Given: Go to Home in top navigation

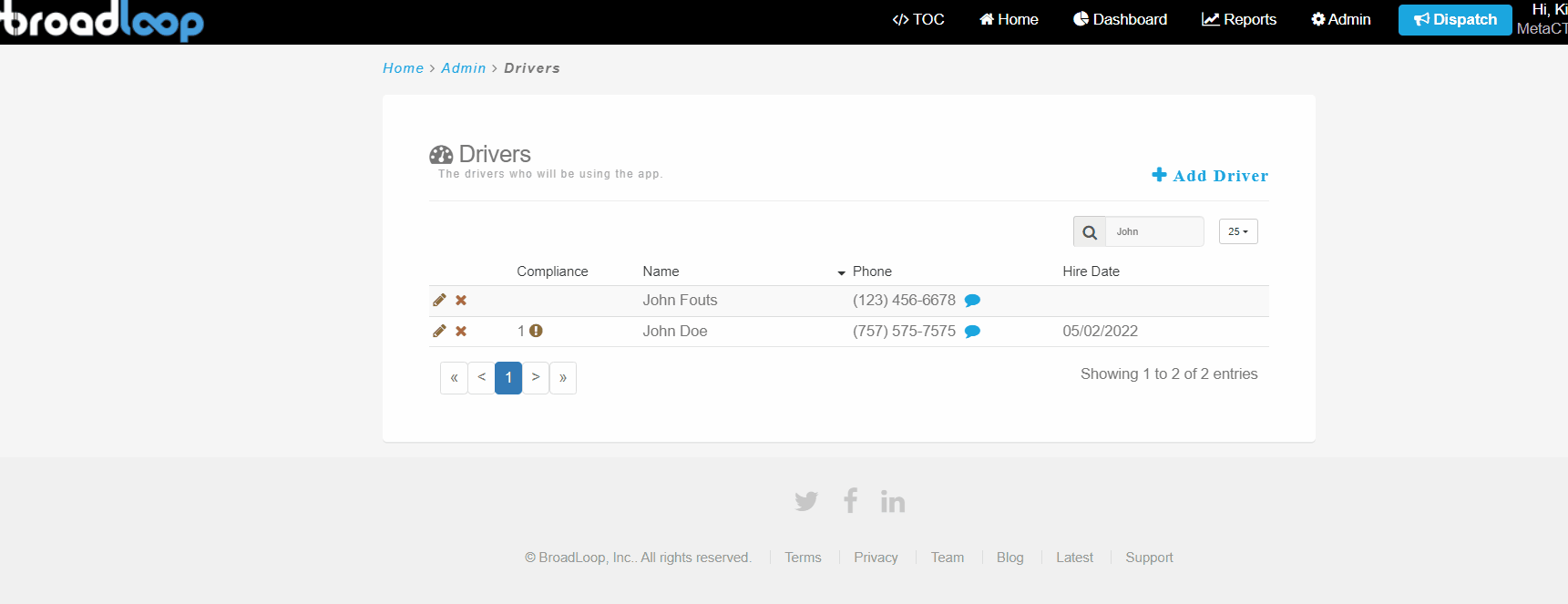Looking at the screenshot, I should (x=1009, y=19).
